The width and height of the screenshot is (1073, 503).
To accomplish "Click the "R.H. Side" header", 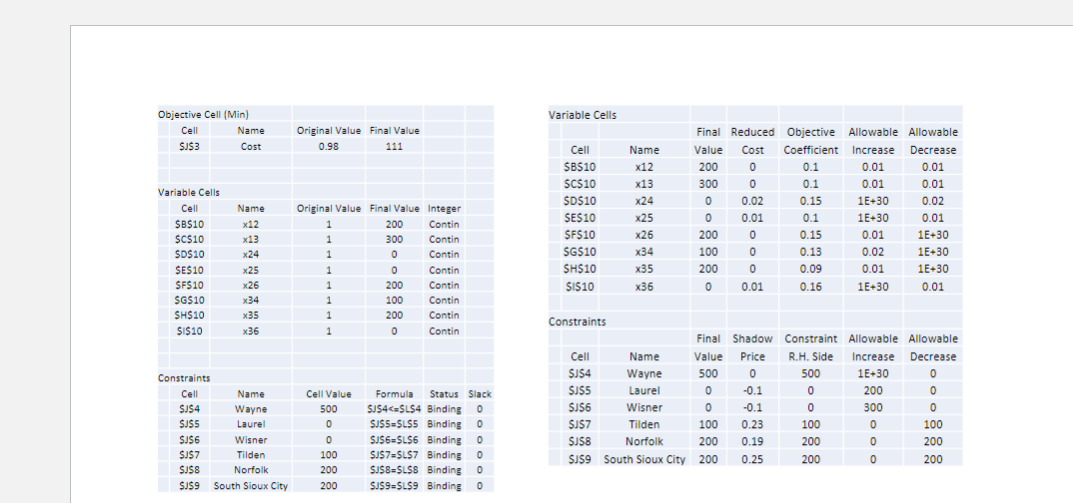I will click(811, 357).
